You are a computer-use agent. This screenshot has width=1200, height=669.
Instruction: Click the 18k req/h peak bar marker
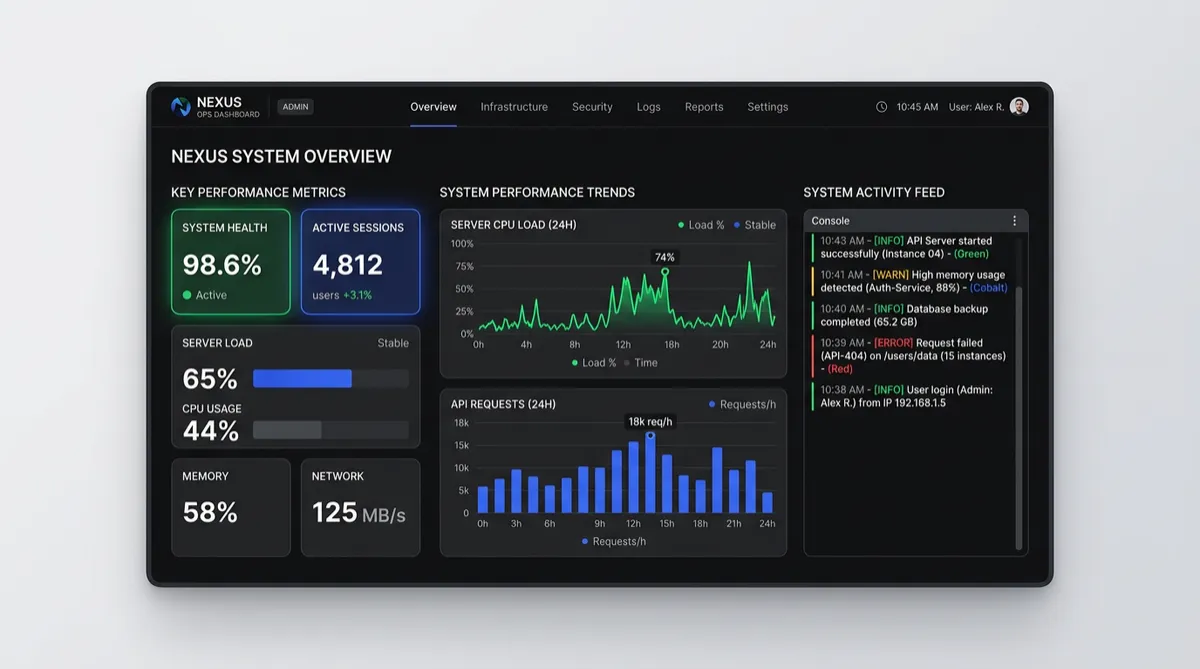[x=650, y=435]
